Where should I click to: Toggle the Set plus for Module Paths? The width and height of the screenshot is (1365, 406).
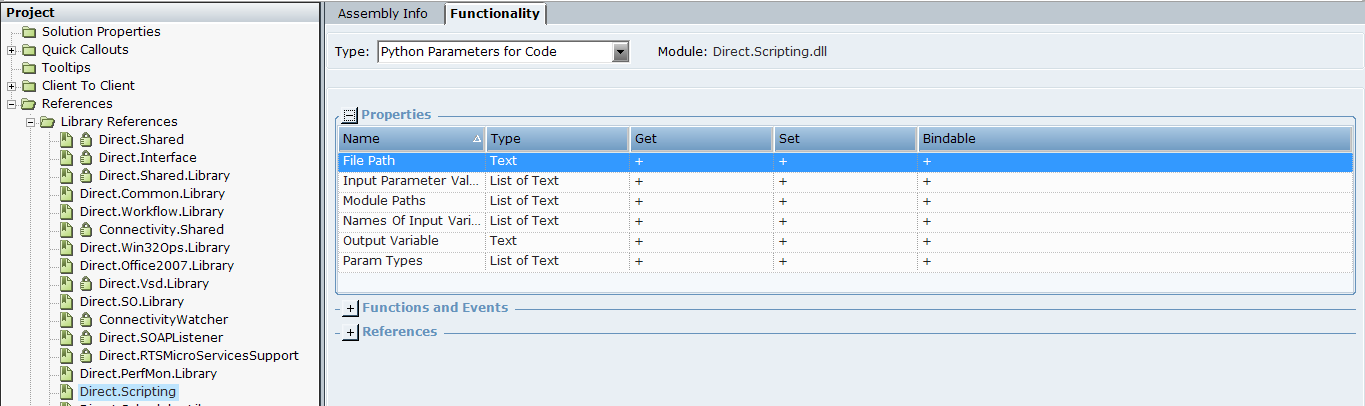coord(782,201)
